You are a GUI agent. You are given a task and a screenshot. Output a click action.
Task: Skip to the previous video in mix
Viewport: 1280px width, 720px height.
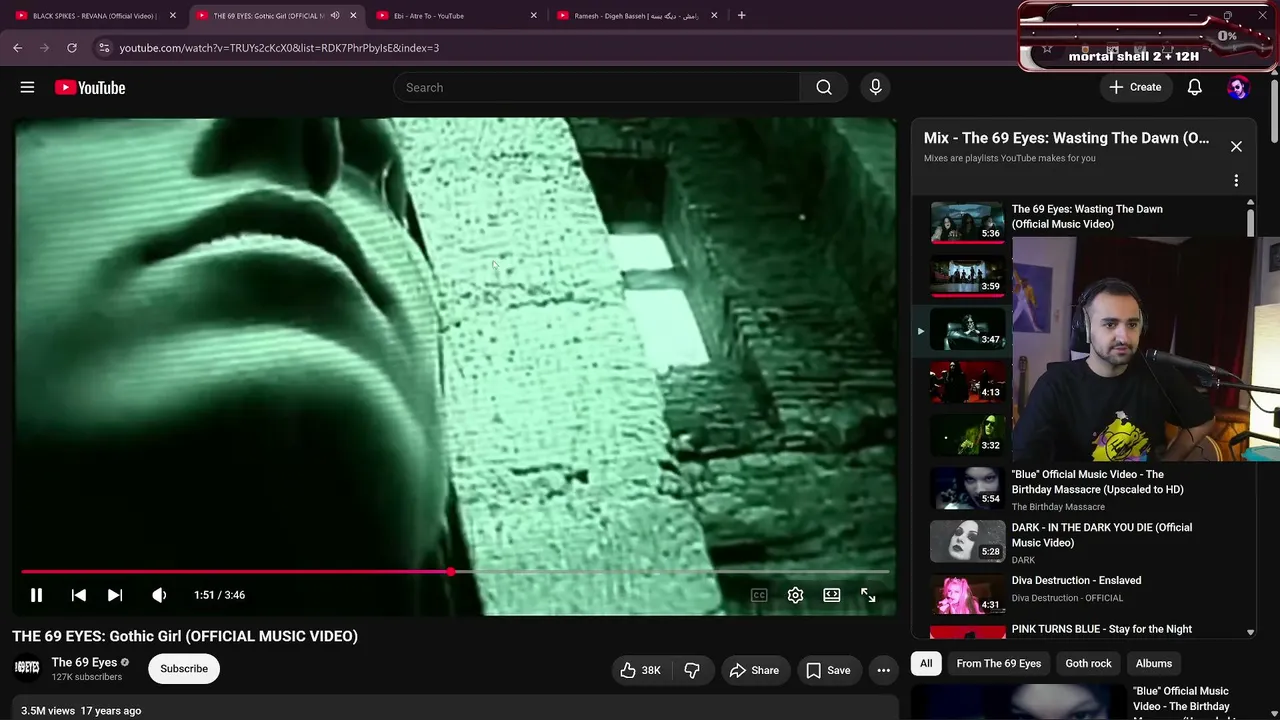click(78, 595)
